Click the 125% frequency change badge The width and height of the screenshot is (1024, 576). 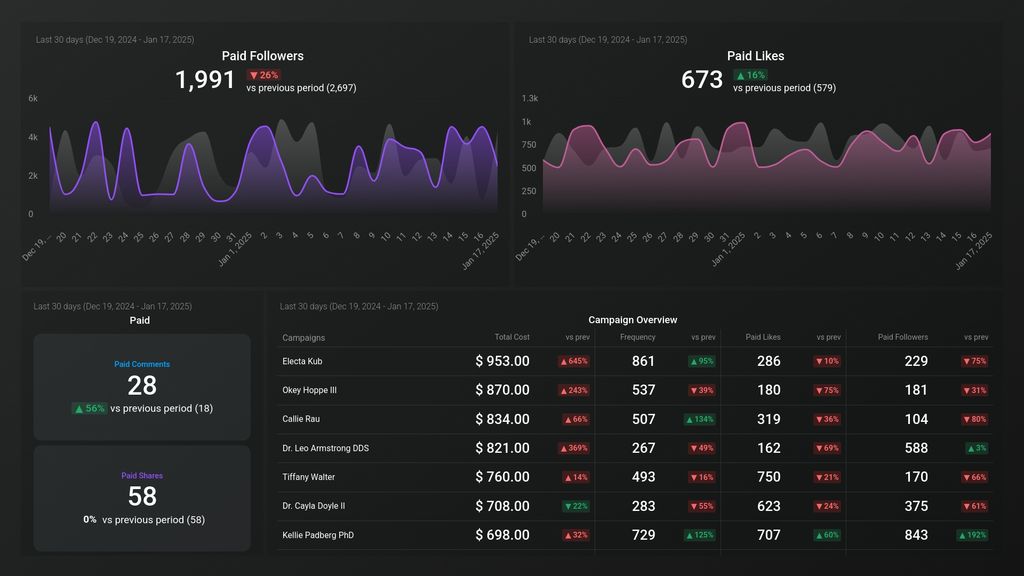[699, 535]
